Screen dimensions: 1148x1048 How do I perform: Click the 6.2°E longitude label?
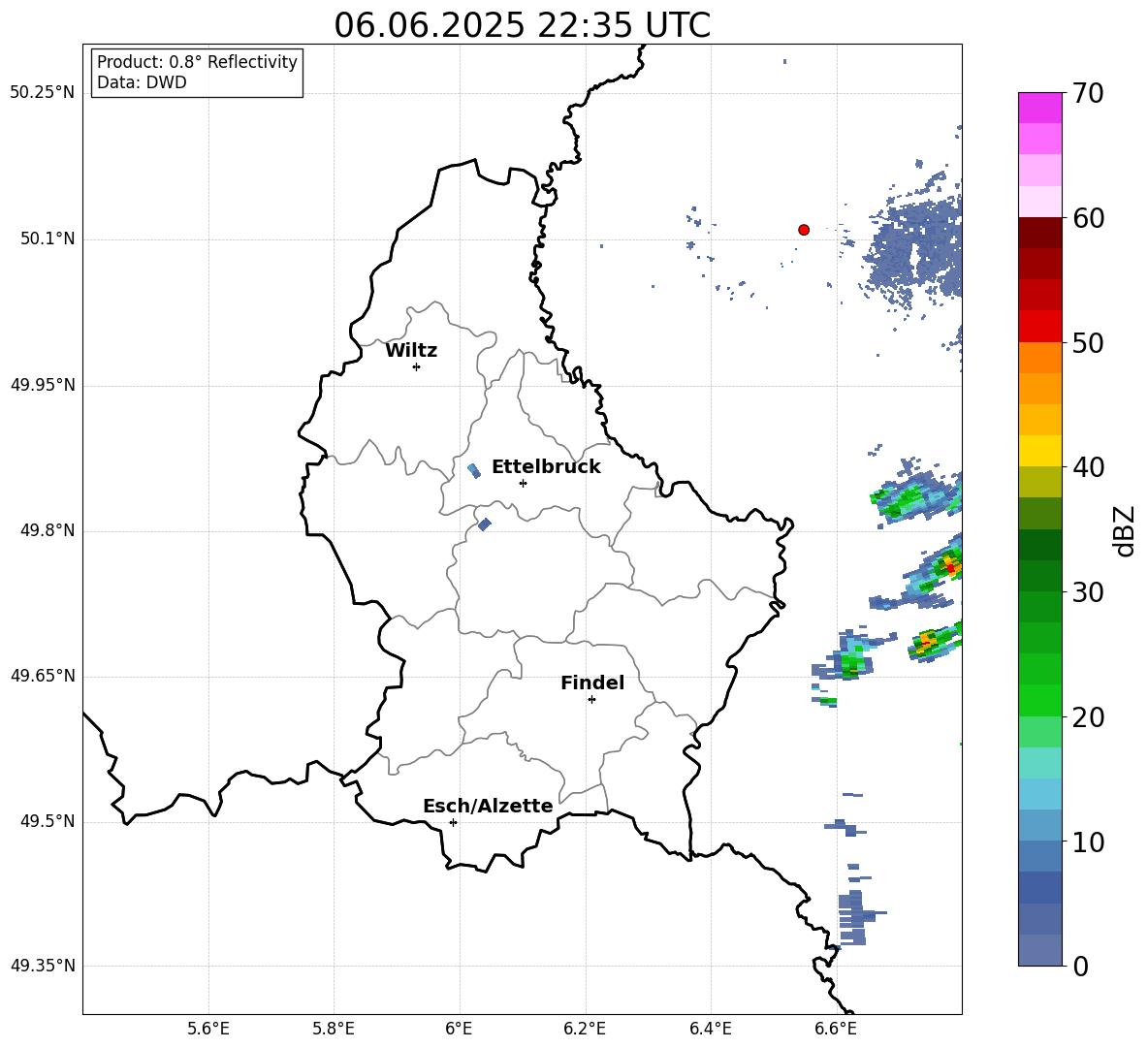pyautogui.click(x=585, y=1029)
